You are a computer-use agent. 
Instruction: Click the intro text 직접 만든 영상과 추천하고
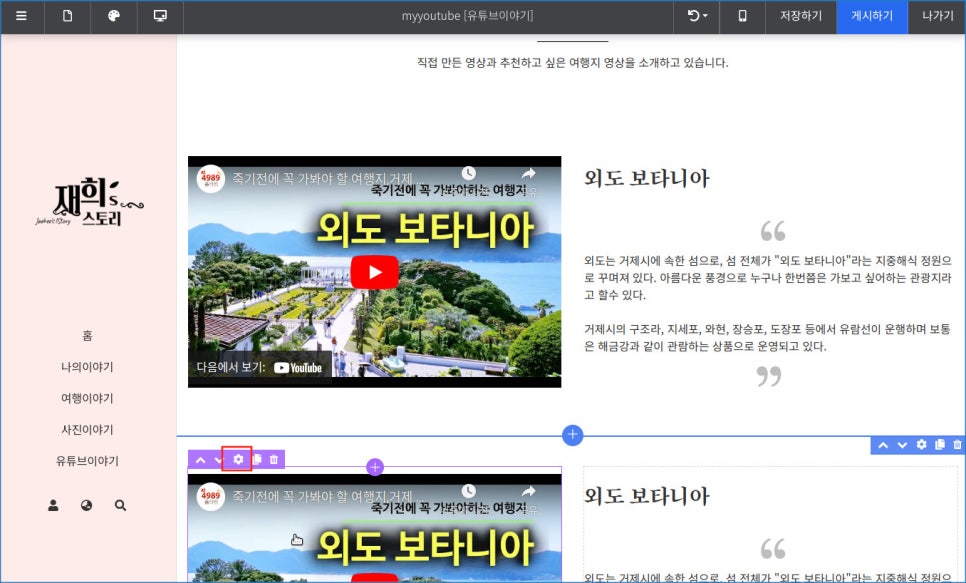pos(572,62)
